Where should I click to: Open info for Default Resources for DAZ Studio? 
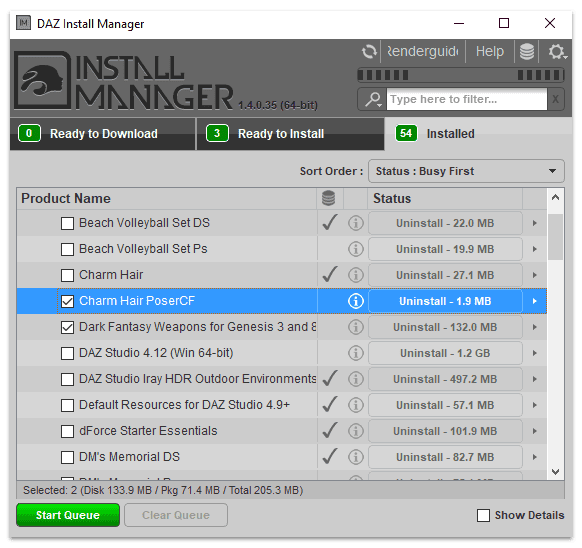tap(356, 405)
